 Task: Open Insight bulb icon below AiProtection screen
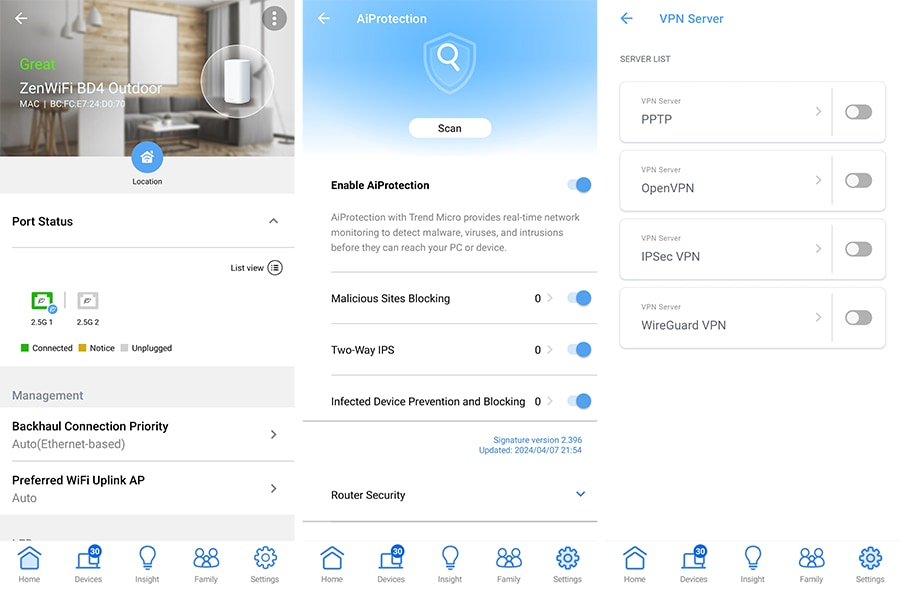(450, 563)
